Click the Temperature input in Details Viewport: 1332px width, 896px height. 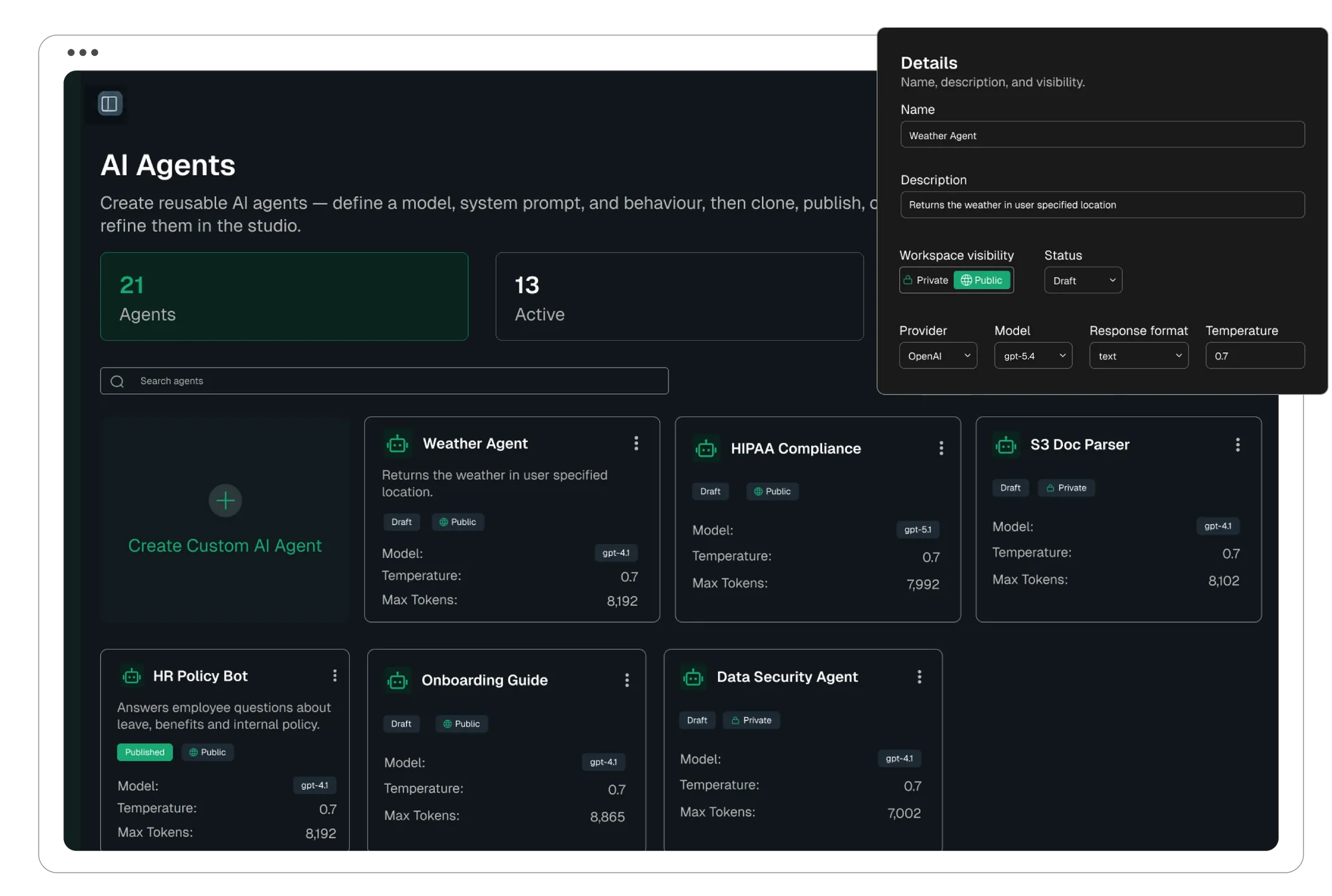[1255, 356]
